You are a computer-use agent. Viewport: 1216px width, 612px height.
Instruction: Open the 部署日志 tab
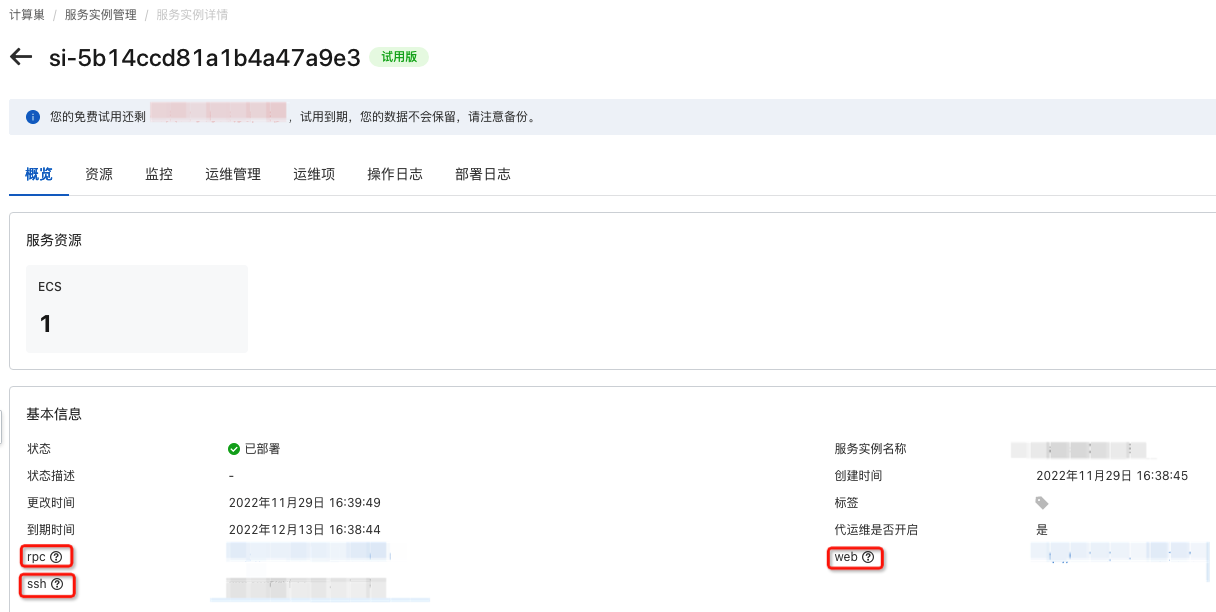point(483,174)
